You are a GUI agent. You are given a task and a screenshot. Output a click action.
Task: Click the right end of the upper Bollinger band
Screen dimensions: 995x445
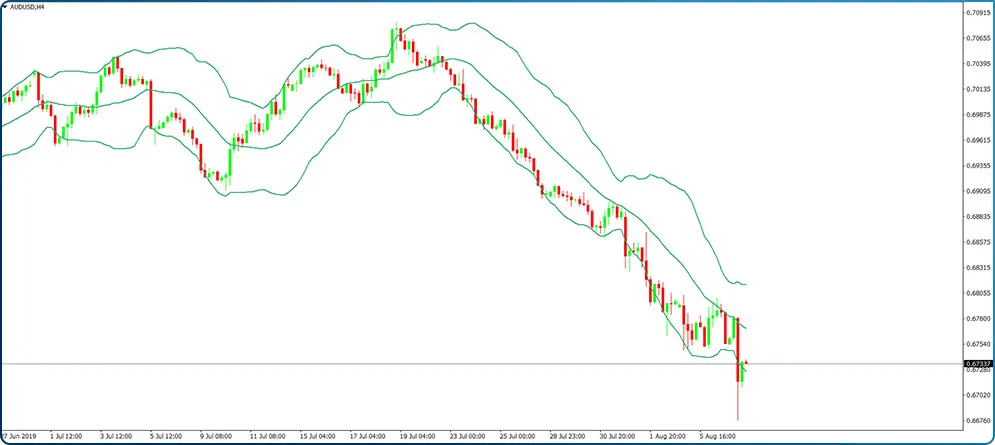coord(744,285)
